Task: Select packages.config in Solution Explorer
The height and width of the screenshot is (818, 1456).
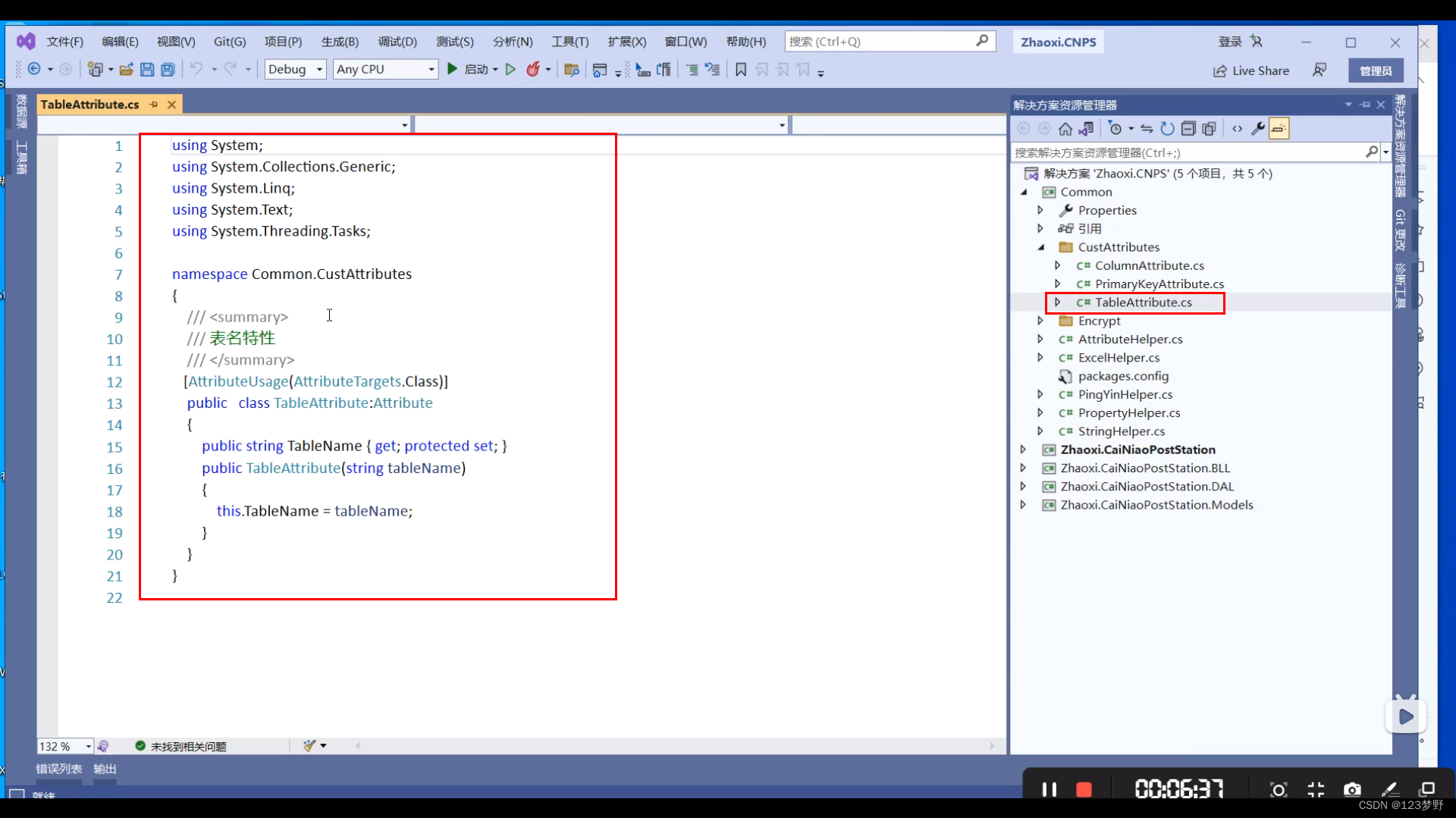Action: tap(1123, 376)
